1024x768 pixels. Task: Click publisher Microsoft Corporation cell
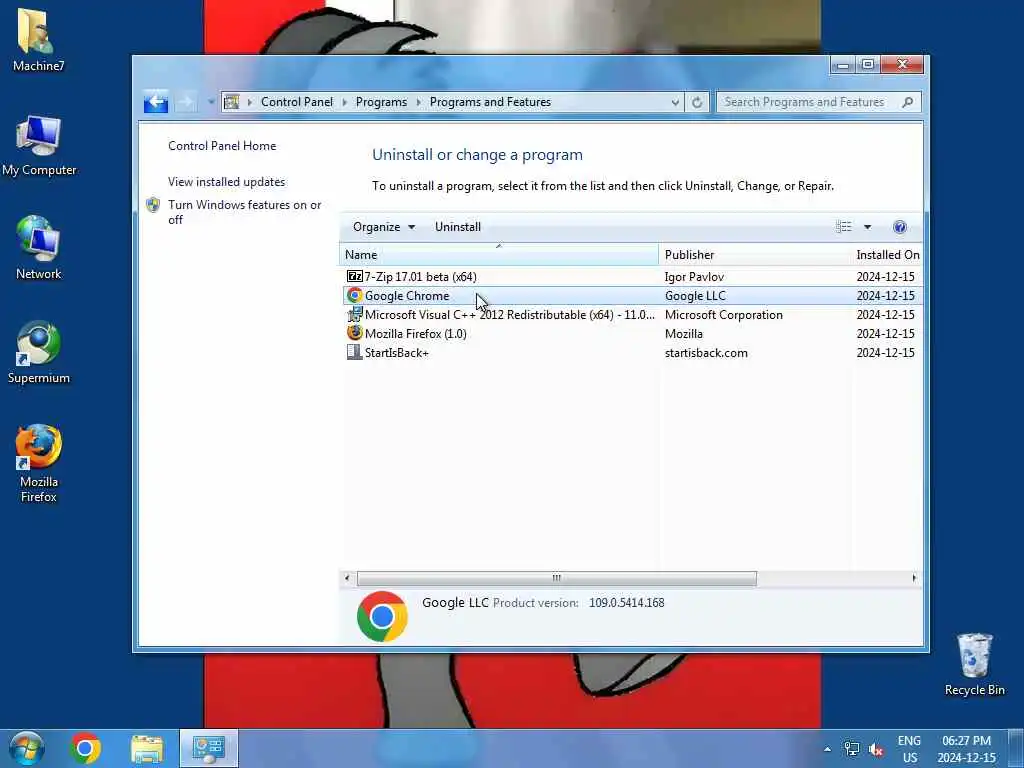pos(724,315)
